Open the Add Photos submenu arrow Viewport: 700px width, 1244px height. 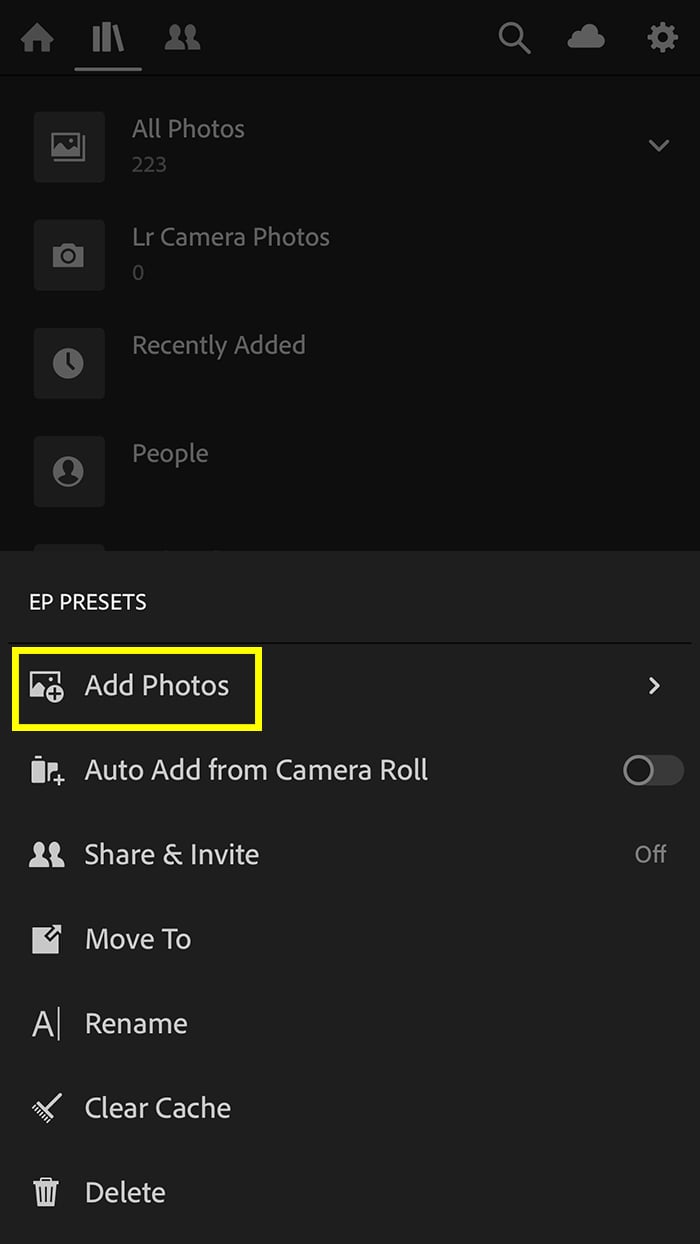(x=654, y=686)
